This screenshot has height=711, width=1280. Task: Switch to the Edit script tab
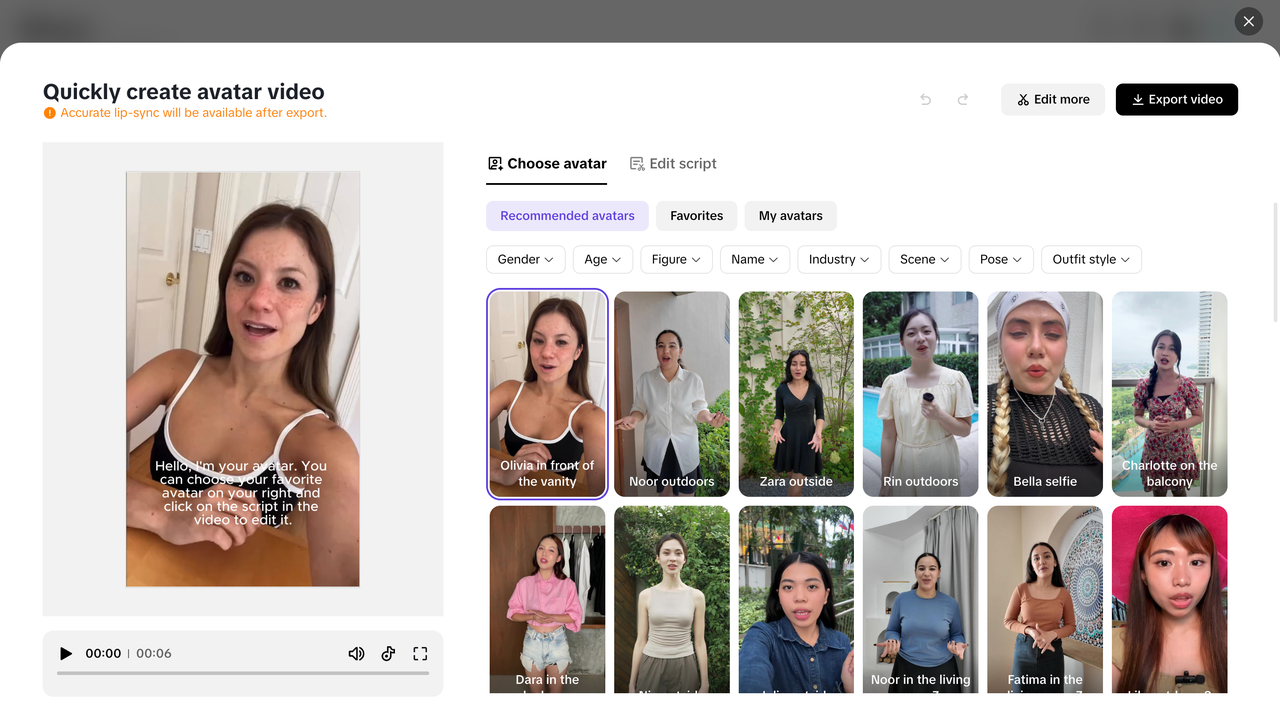tap(673, 163)
